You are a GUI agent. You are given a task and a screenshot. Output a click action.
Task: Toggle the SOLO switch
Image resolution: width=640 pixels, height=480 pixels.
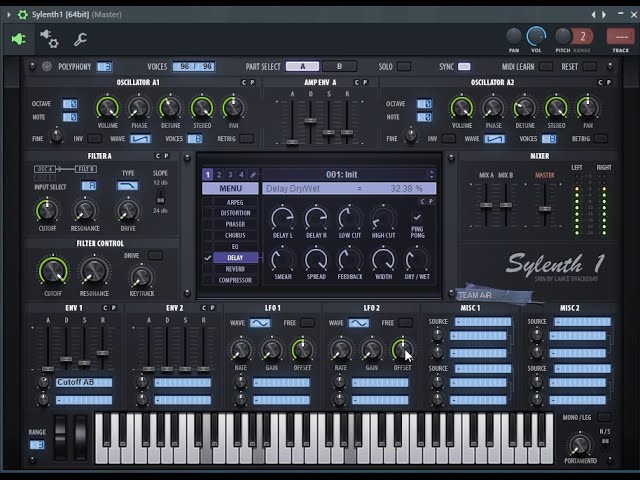coord(404,67)
